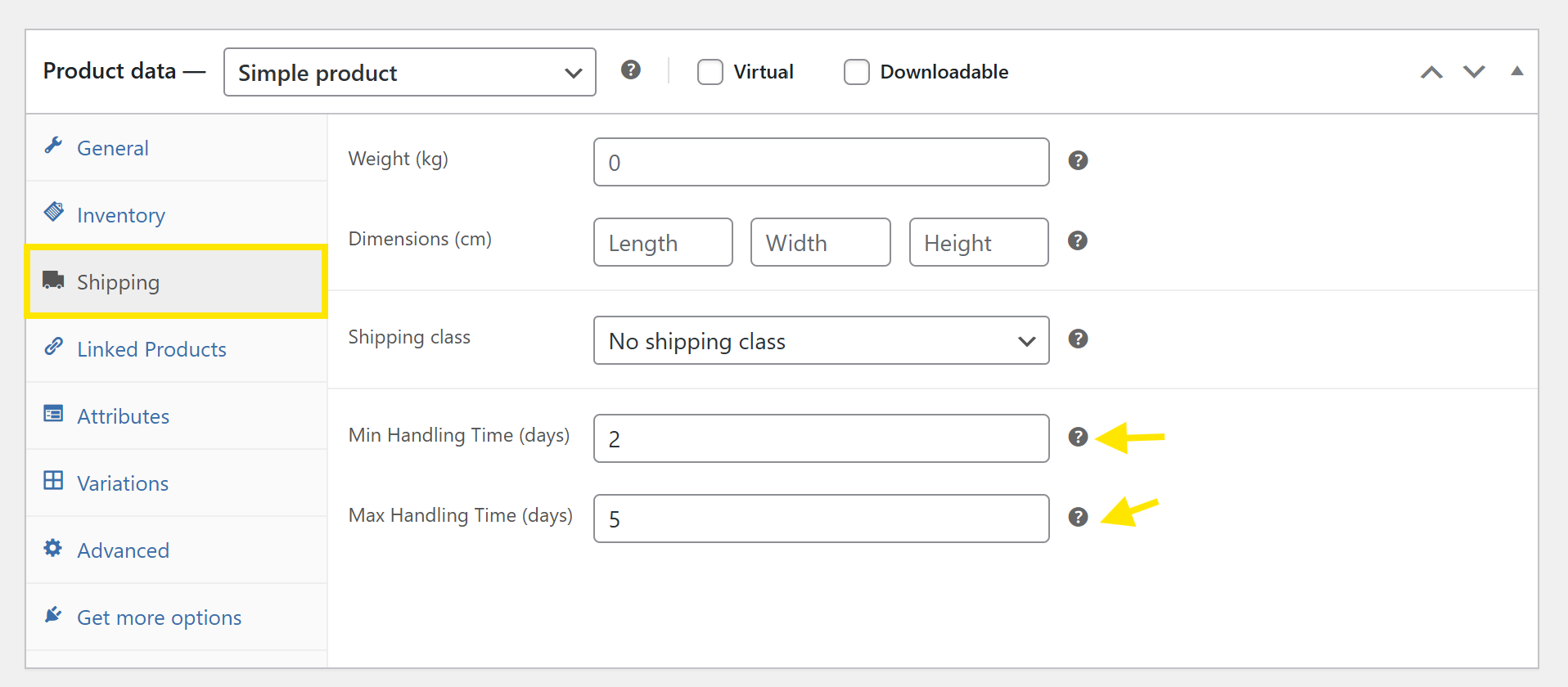Go to Linked Products tab
This screenshot has width=1568, height=687.
[x=151, y=349]
